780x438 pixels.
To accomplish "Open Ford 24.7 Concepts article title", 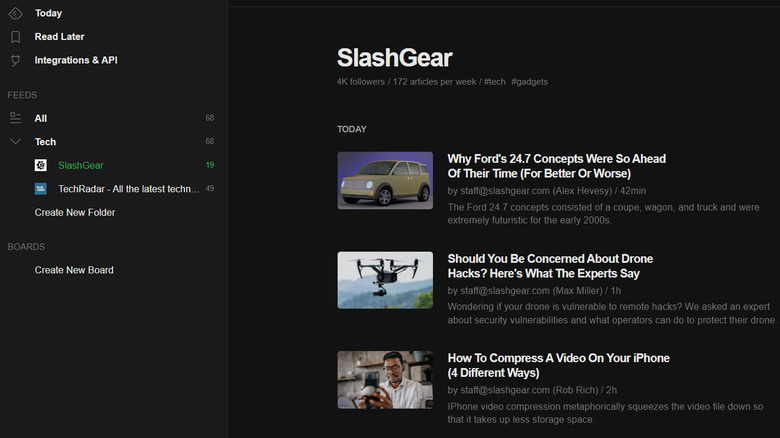I will pos(556,166).
